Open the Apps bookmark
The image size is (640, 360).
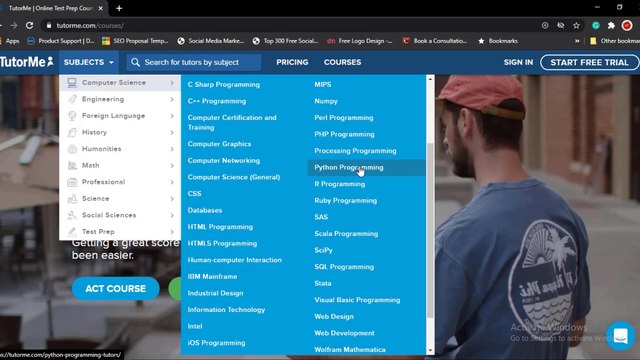click(10, 41)
